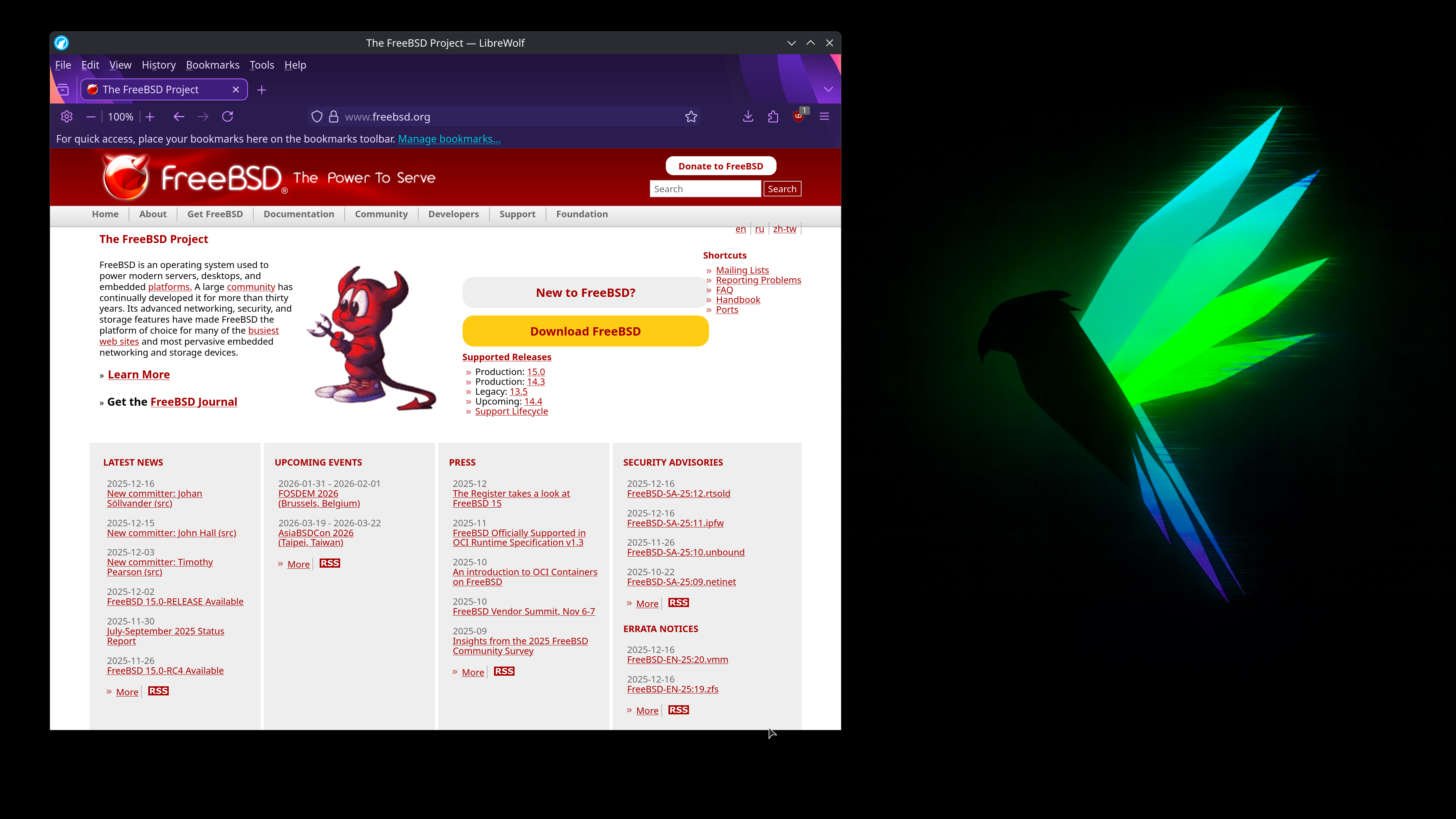Viewport: 1456px width, 819px height.
Task: Open the RSS feed under Latest News
Action: click(x=158, y=691)
